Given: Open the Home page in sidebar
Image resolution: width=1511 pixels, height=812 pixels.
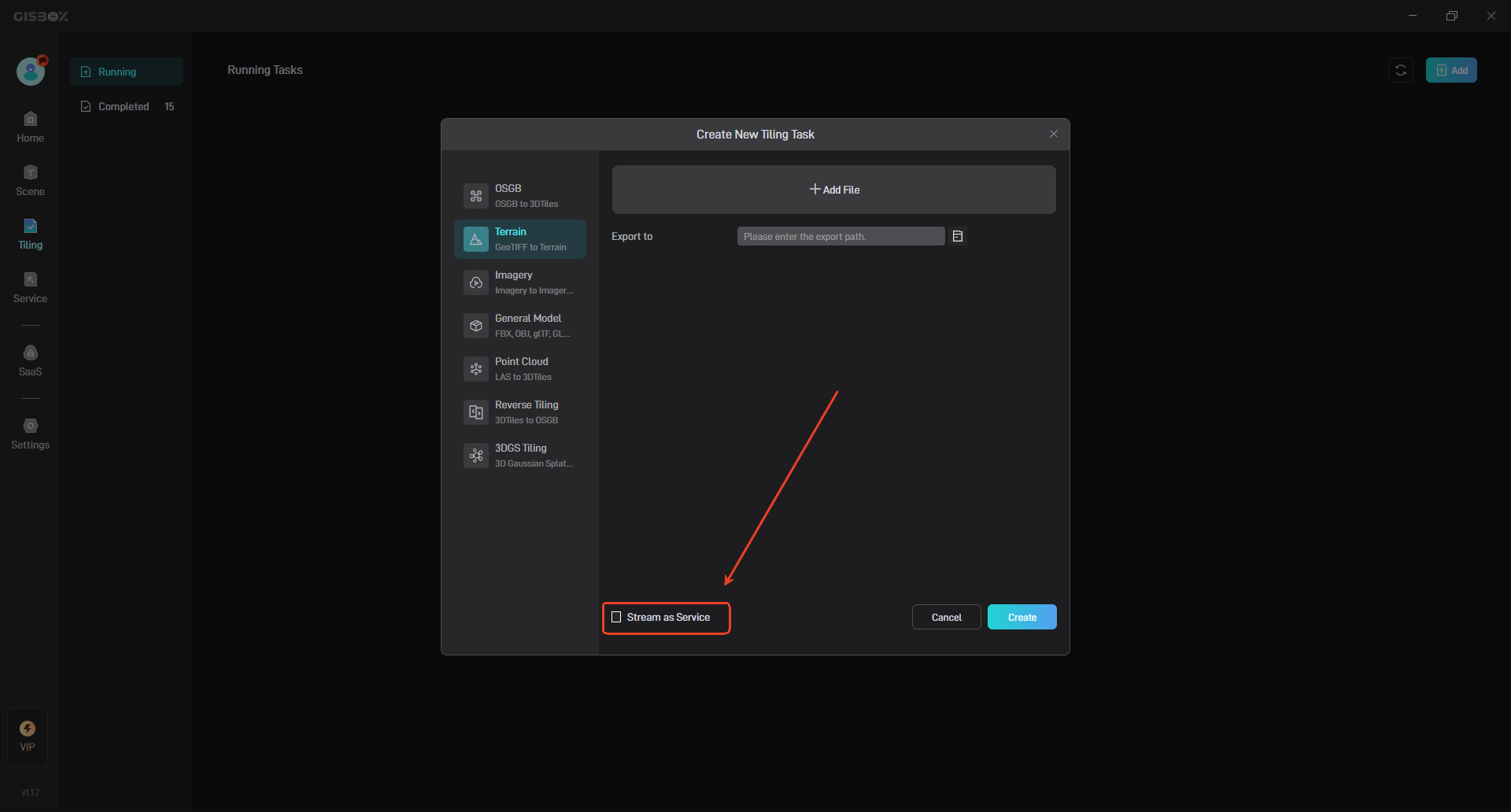Looking at the screenshot, I should 30,127.
